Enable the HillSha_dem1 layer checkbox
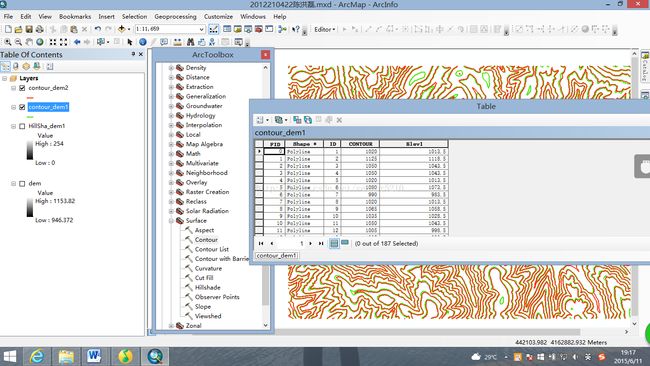 pos(22,126)
